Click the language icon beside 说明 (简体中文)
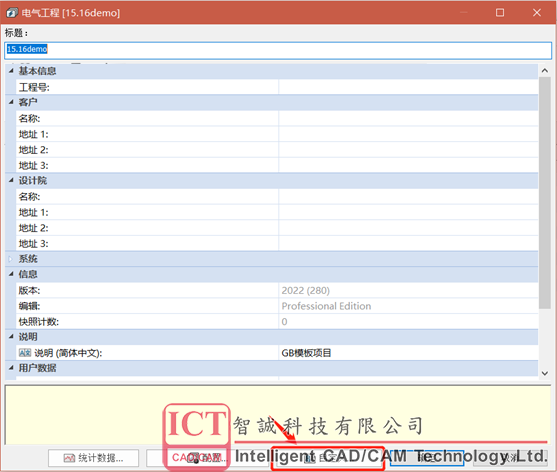The image size is (557, 472). coord(25,353)
